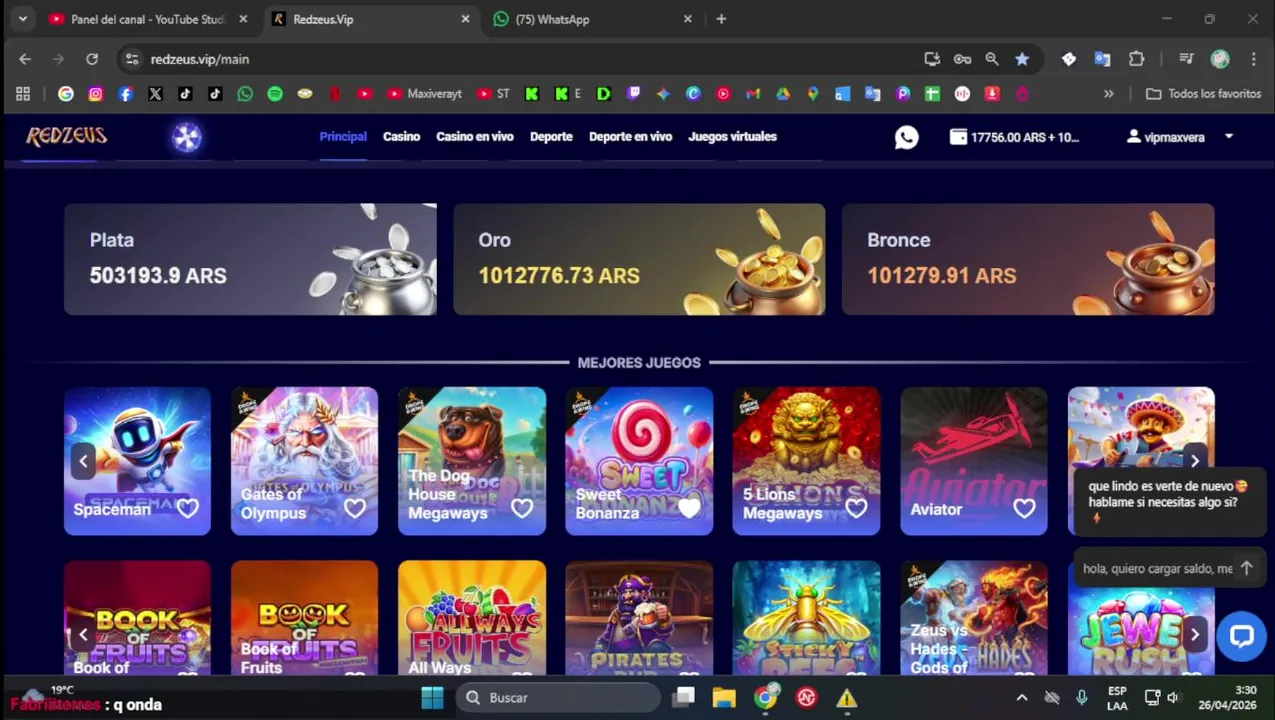
Task: Open the media controls music icon
Action: 1186,59
